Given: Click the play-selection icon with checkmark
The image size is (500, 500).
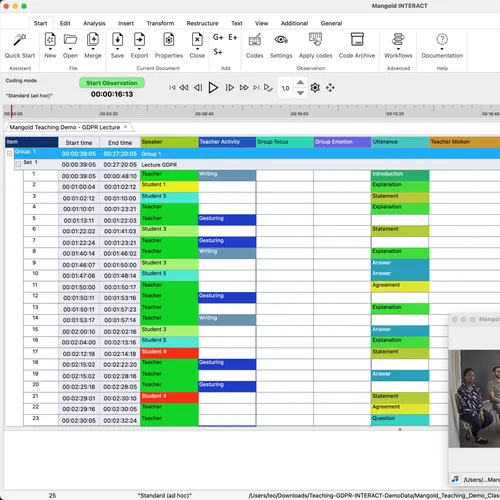Looking at the screenshot, I should pyautogui.click(x=268, y=88).
